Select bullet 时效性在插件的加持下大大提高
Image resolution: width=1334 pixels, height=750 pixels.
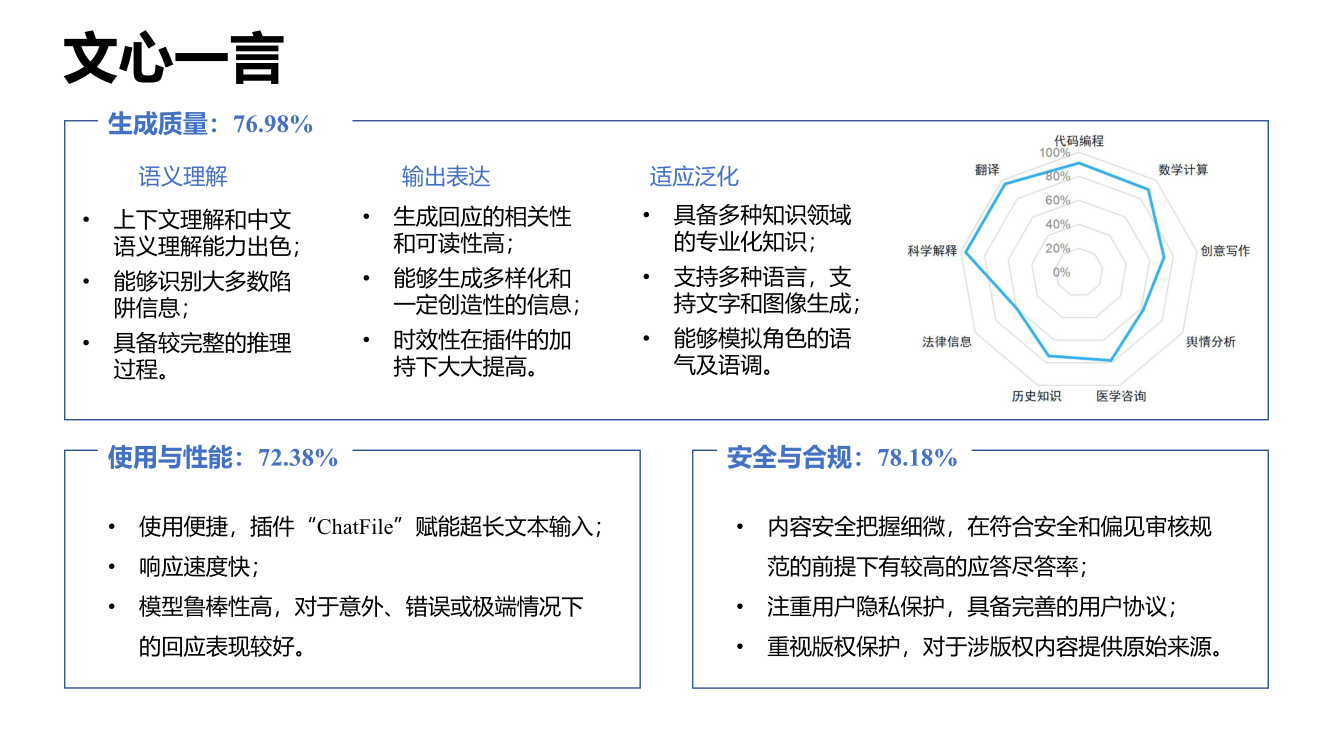483,353
